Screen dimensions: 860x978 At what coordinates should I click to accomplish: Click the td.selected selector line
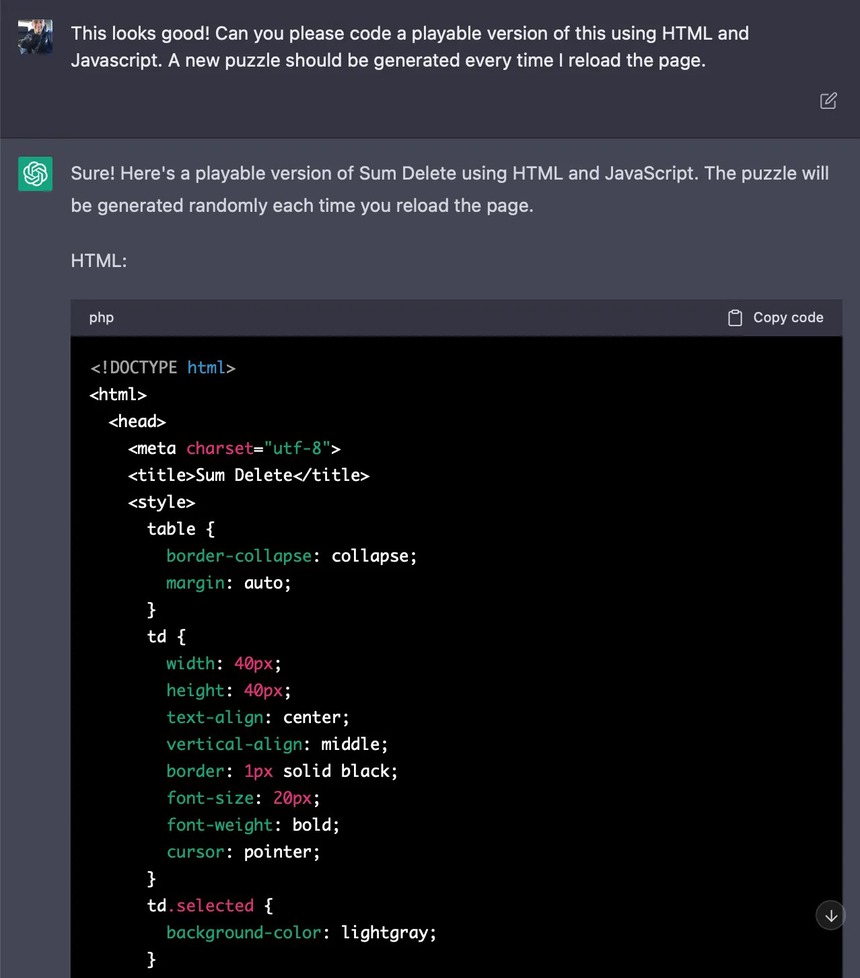210,906
